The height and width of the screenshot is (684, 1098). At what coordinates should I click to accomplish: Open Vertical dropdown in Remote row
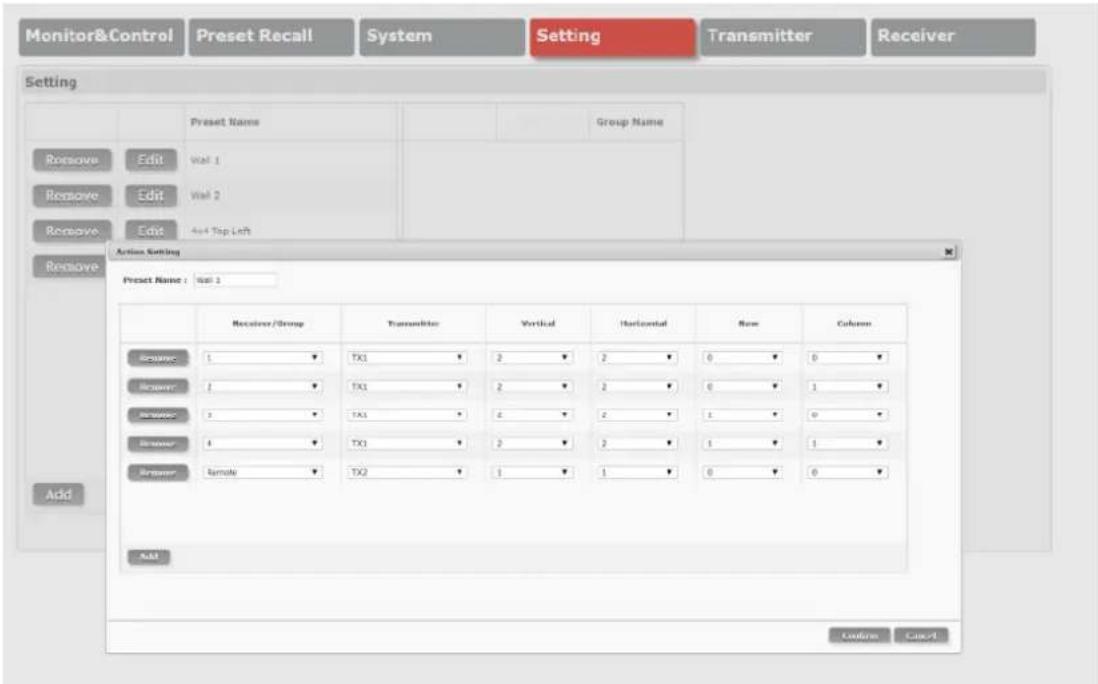click(533, 473)
